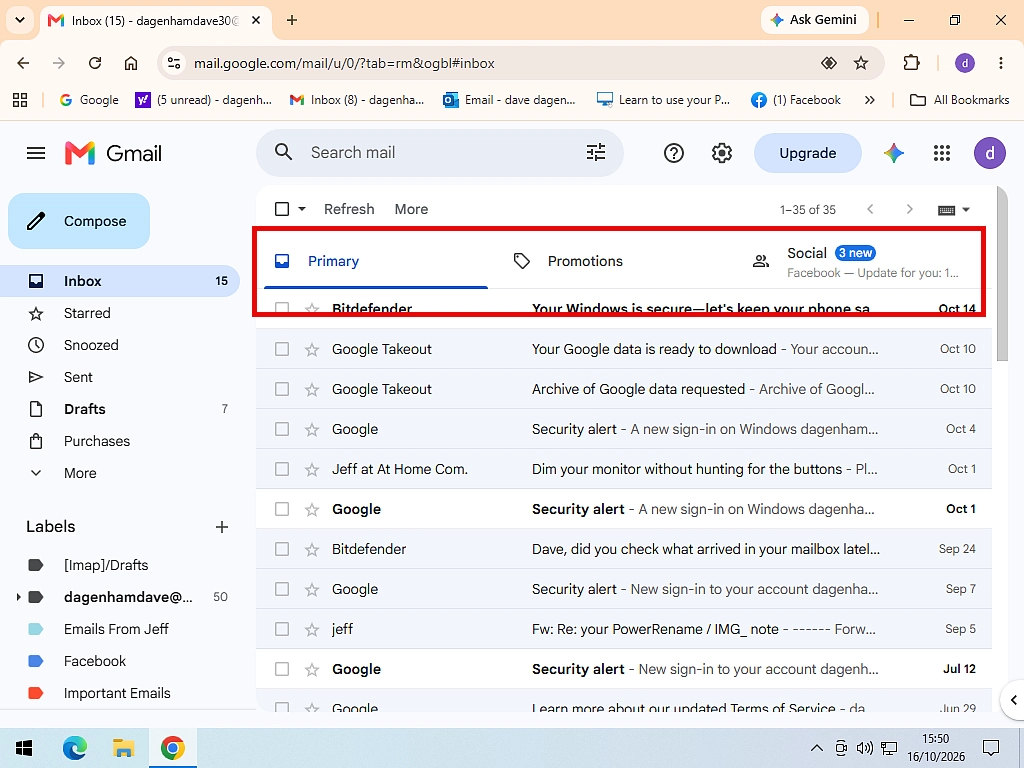Screen dimensions: 1024x768
Task: Select the Jeff at At Home Com. email
Action: coord(281,470)
